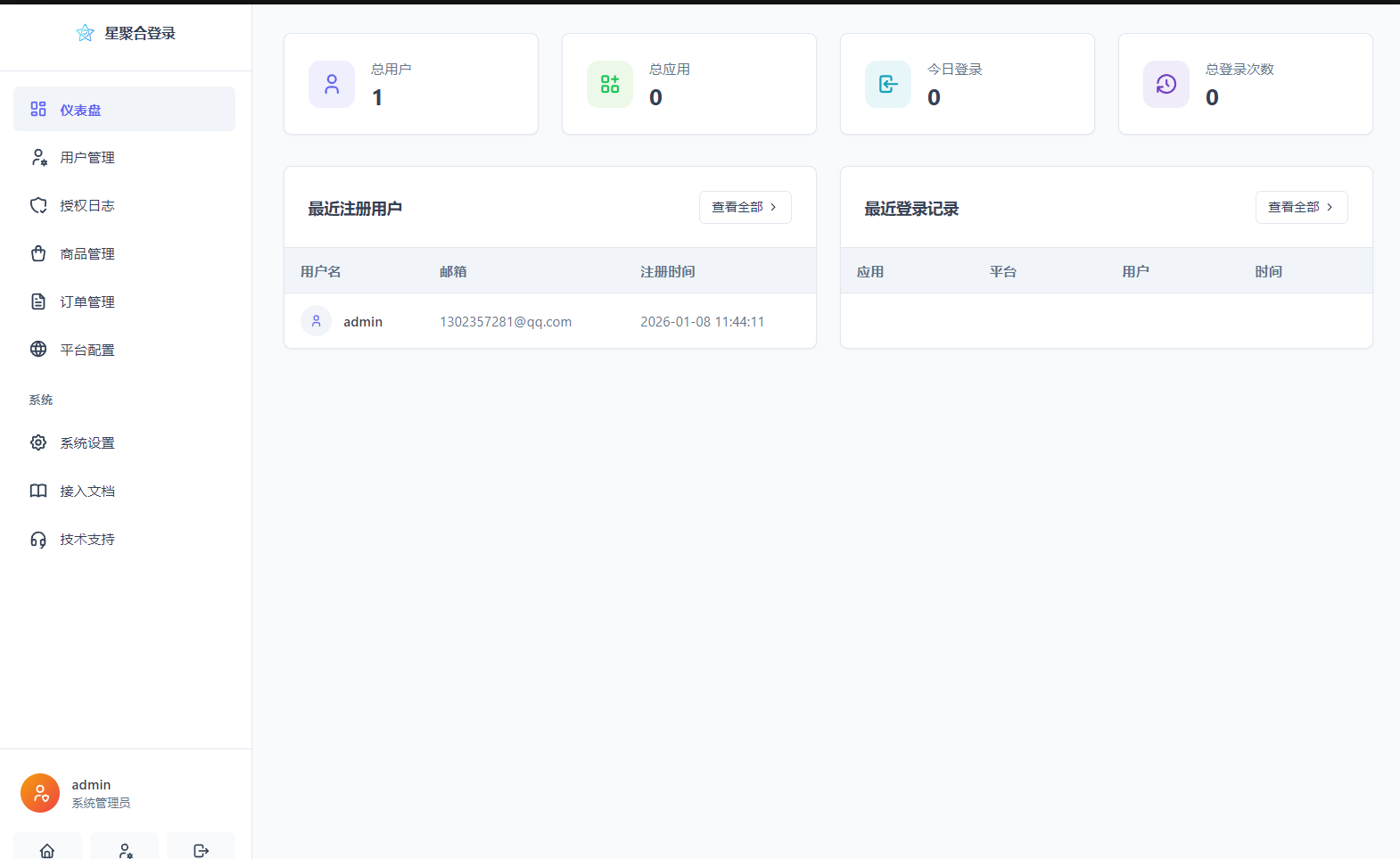Viewport: 1400px width, 859px height.
Task: Click the star logo beside 星聚合登录
Action: tap(85, 33)
